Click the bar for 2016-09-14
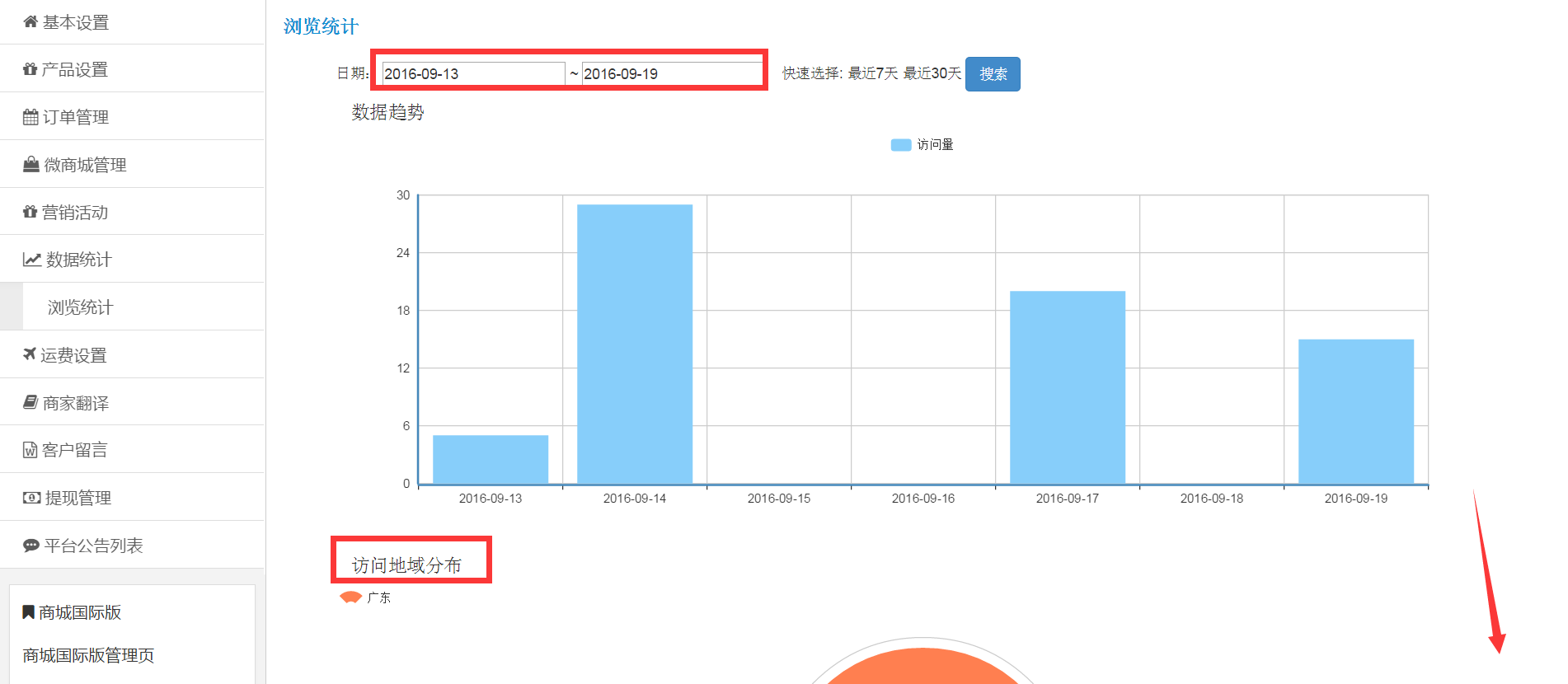 tap(635, 344)
